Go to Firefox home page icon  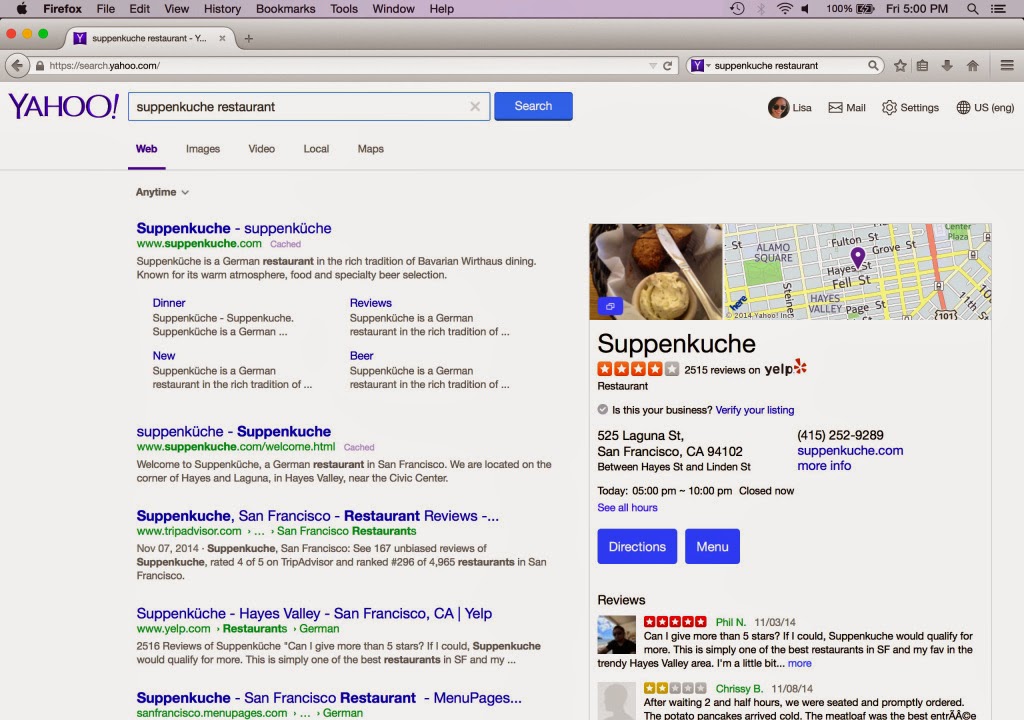coord(972,65)
